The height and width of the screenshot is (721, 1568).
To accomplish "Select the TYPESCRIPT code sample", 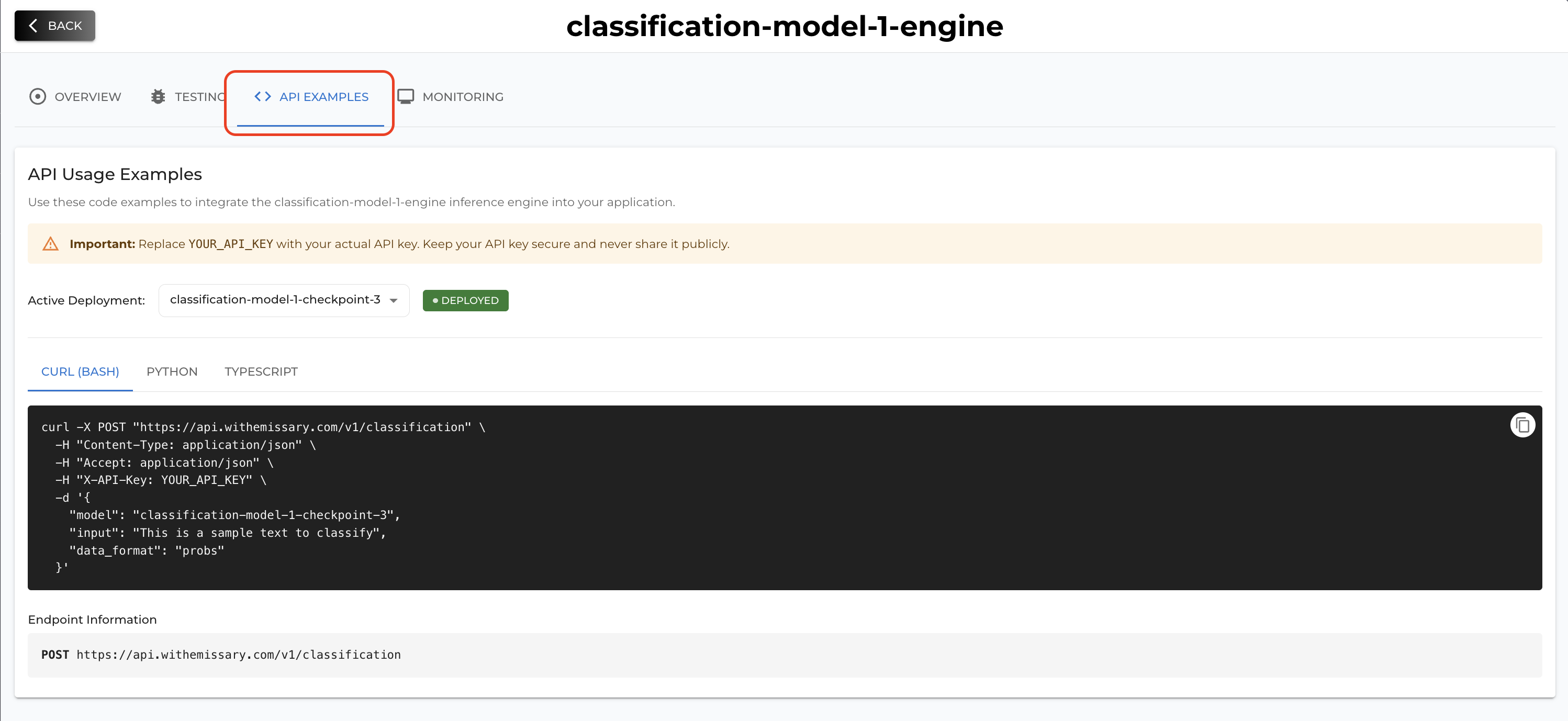I will click(261, 371).
